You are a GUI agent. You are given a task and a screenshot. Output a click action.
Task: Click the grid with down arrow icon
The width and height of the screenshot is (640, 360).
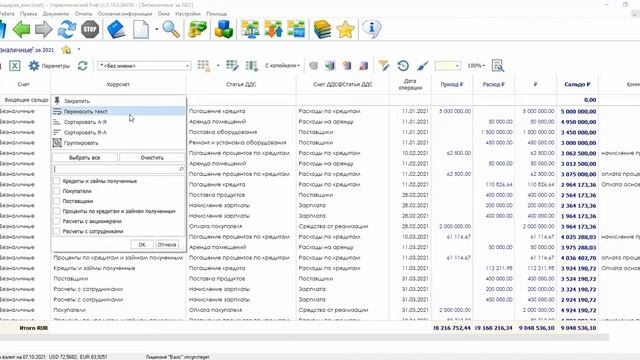point(252,65)
